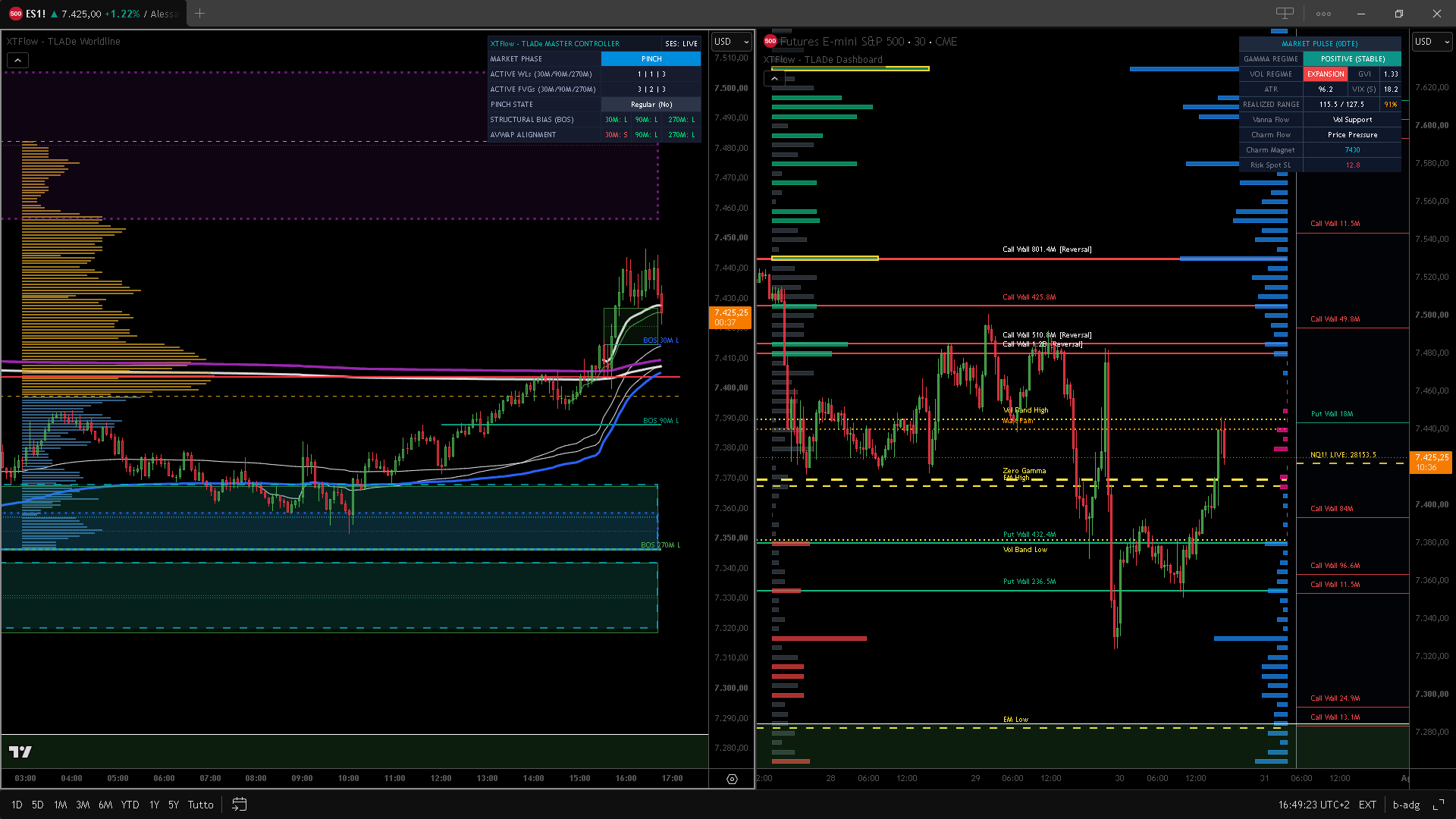This screenshot has width=1456, height=819.
Task: Select the 1D date range
Action: coord(17,805)
